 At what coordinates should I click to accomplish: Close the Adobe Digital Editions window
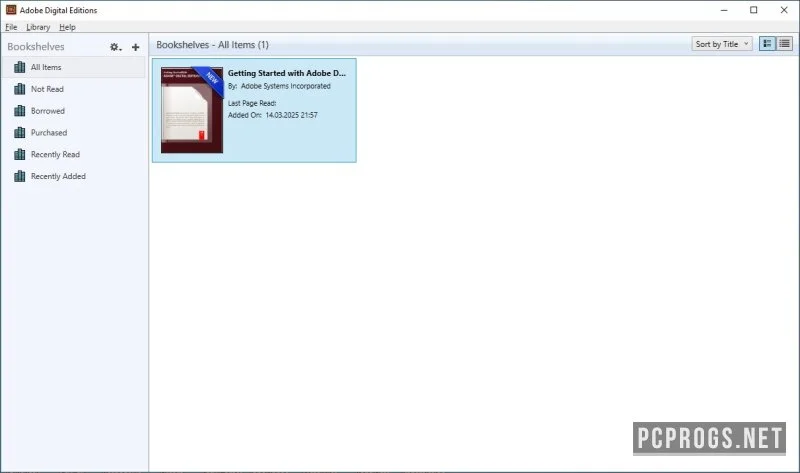coord(784,10)
